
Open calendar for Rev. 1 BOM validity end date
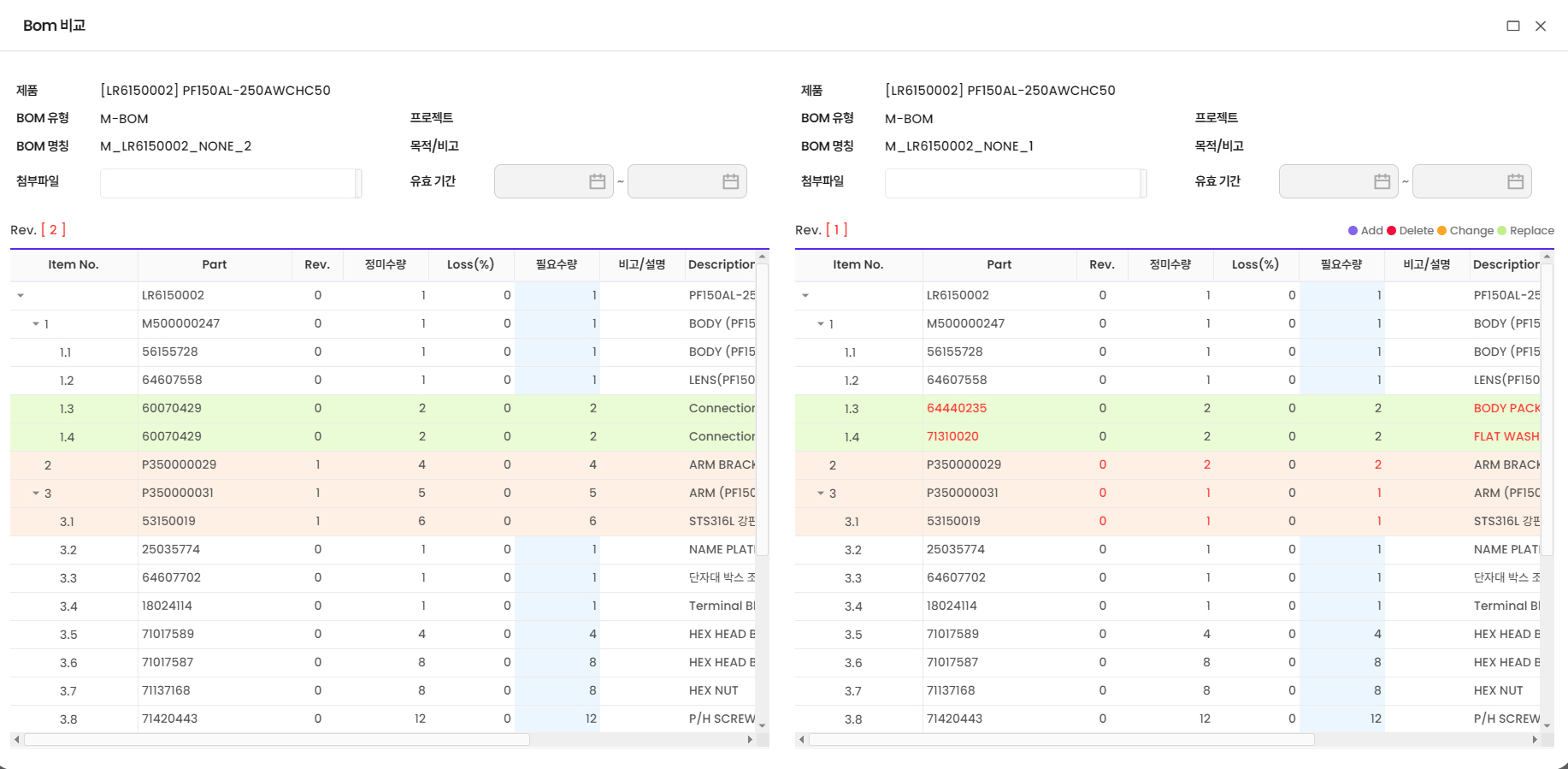click(x=1515, y=181)
